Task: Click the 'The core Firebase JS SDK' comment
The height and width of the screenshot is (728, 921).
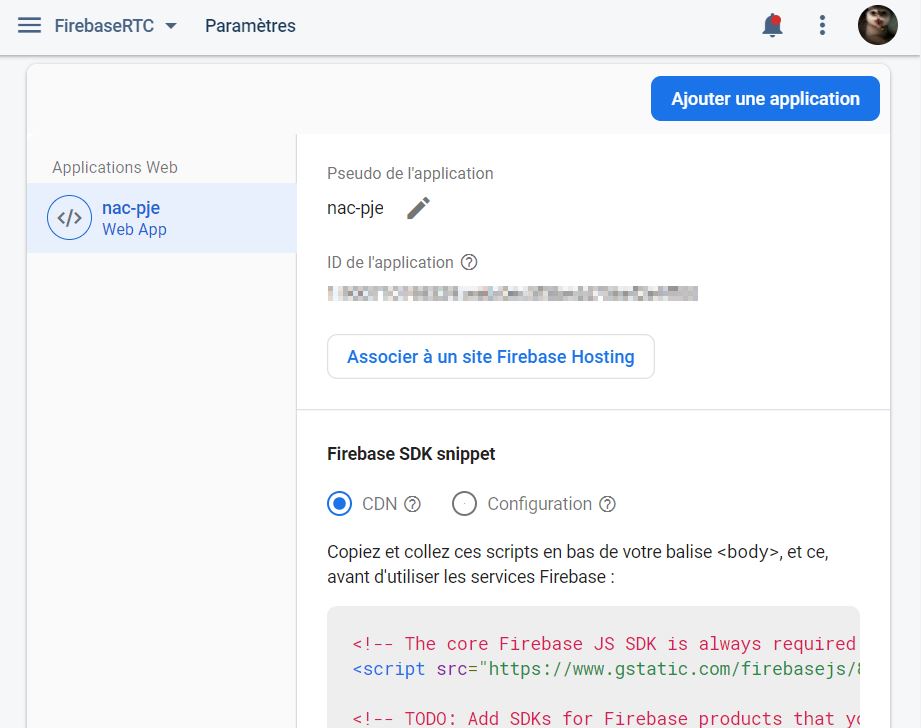Action: pos(604,644)
